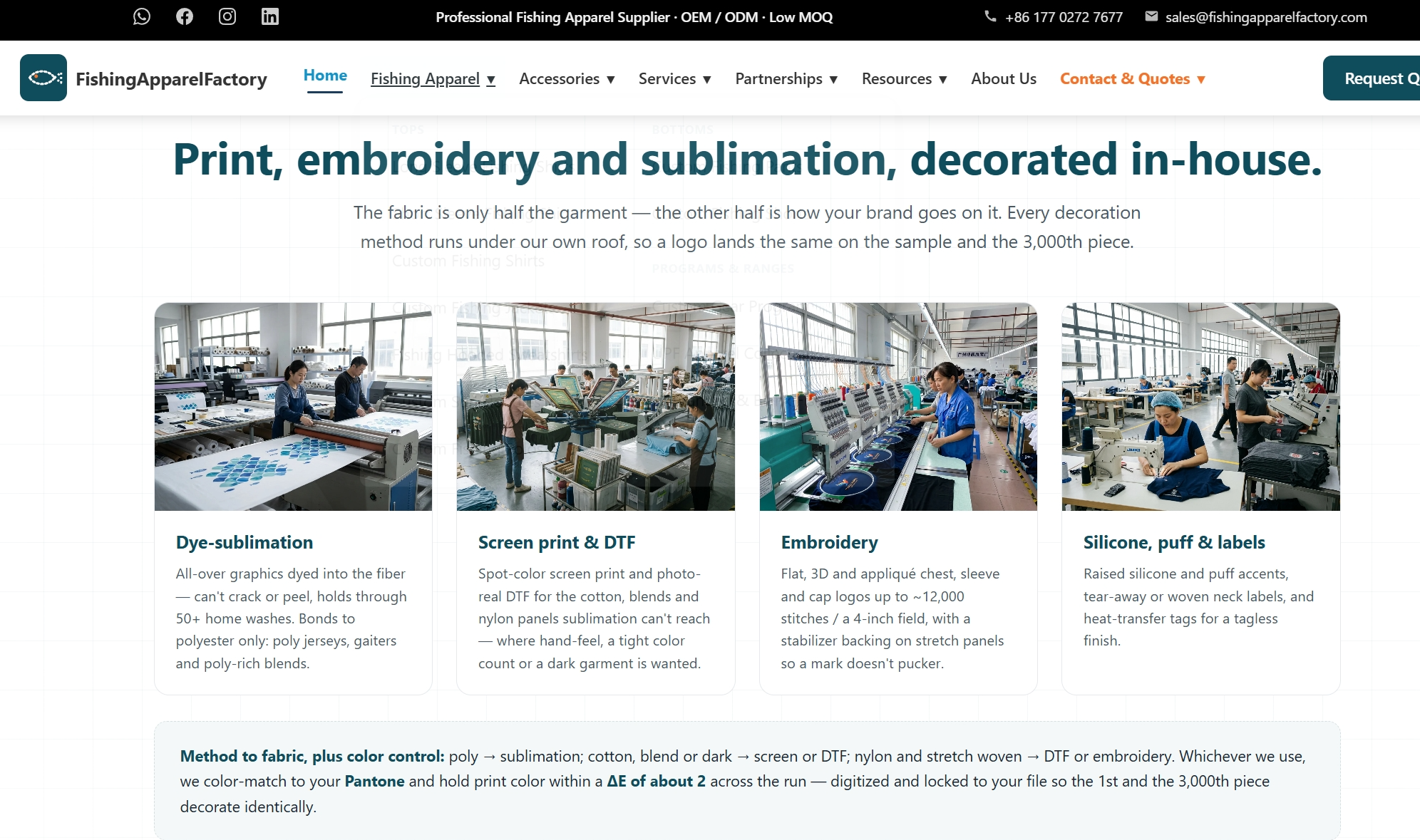
Task: Open the Facebook social icon
Action: click(x=185, y=16)
